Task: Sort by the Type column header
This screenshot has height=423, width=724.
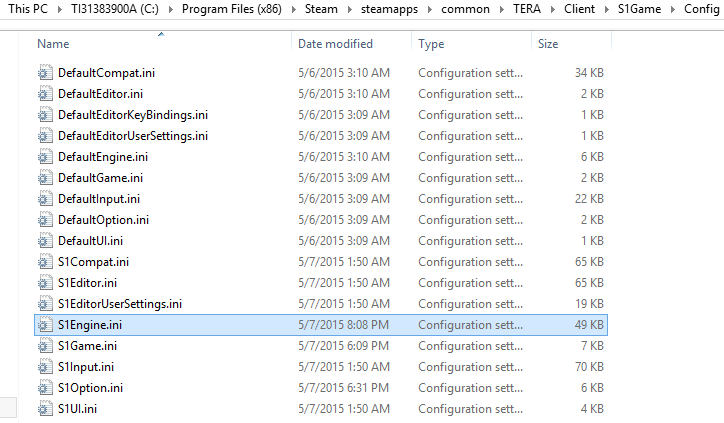Action: pyautogui.click(x=431, y=44)
